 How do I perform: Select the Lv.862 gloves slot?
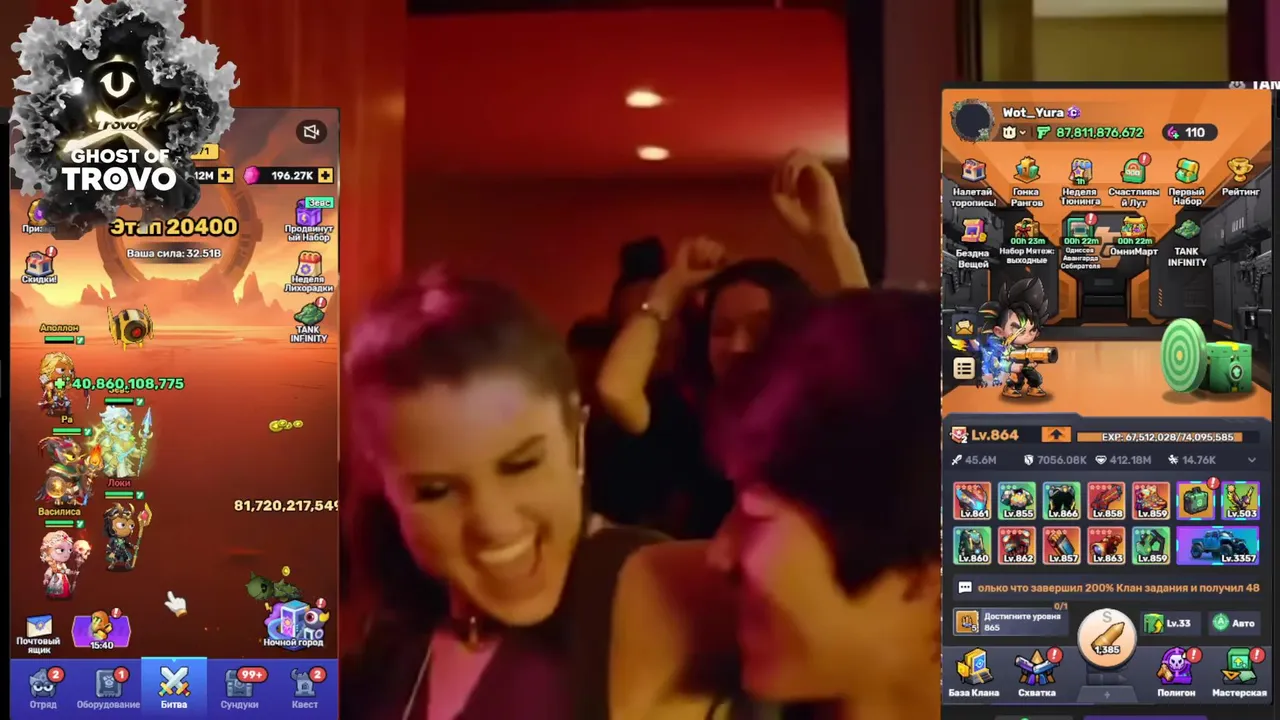tap(1017, 546)
